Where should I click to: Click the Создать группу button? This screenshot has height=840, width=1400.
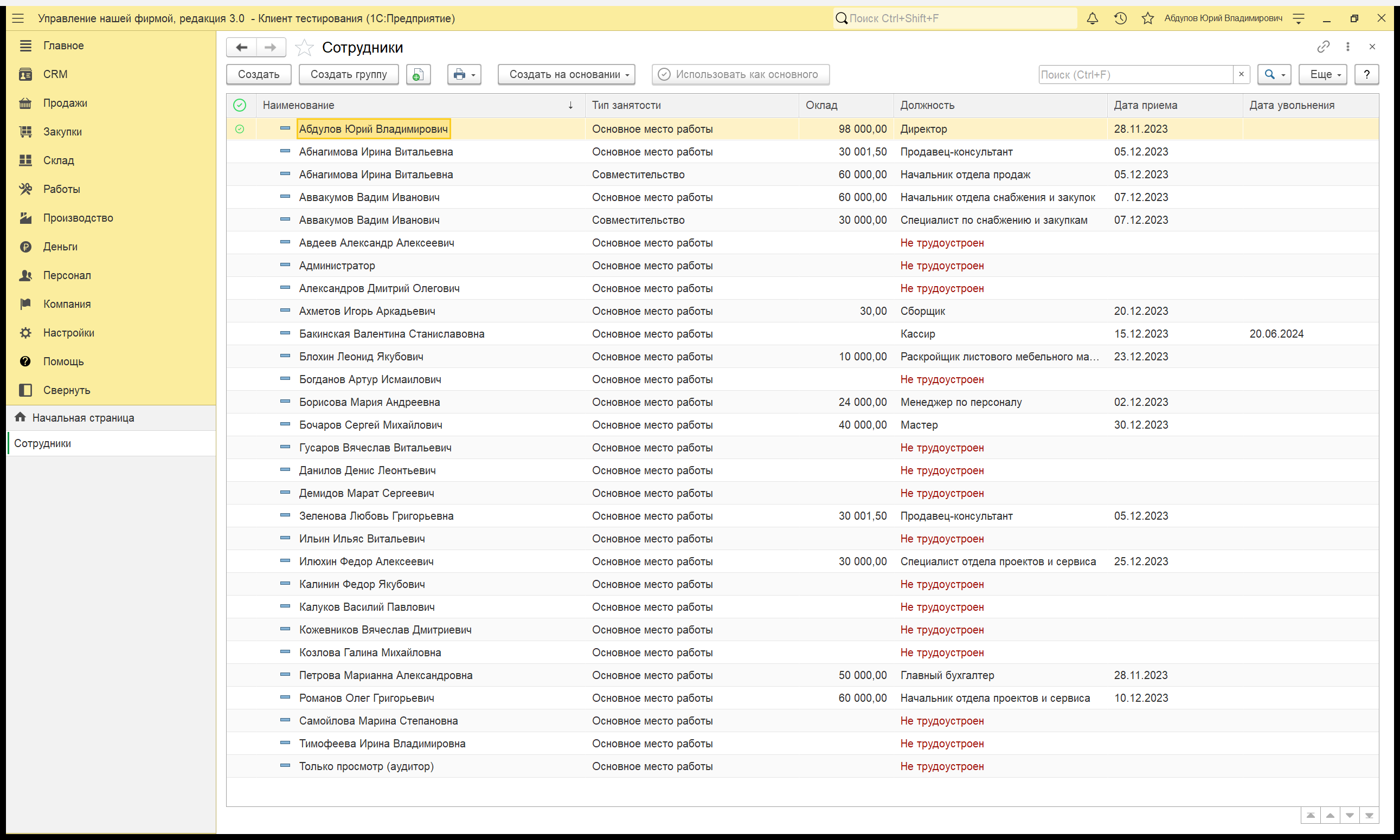click(x=349, y=74)
